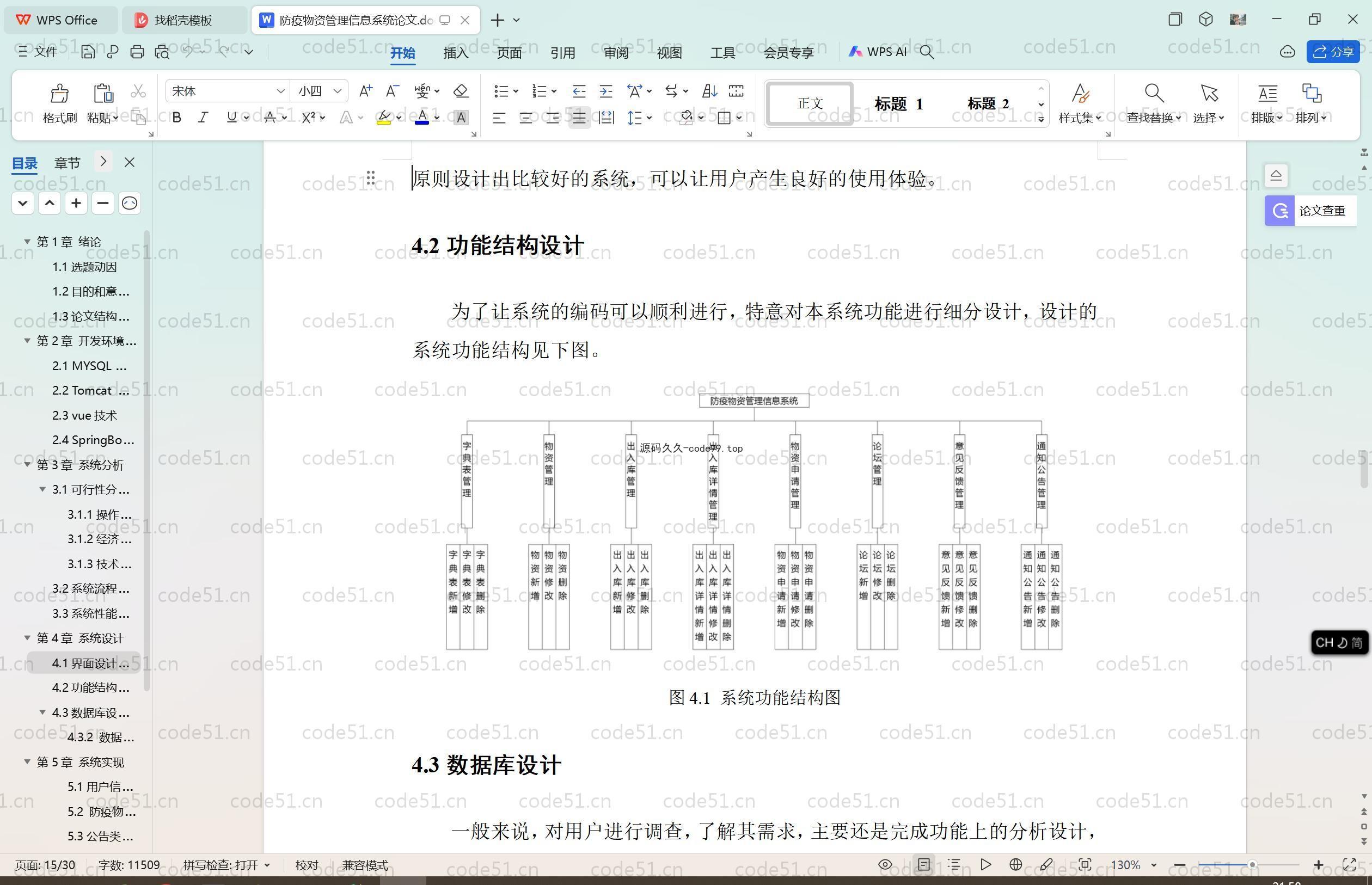Set paragraph to center alignment
Screen dimensions: 1372x885
point(526,119)
